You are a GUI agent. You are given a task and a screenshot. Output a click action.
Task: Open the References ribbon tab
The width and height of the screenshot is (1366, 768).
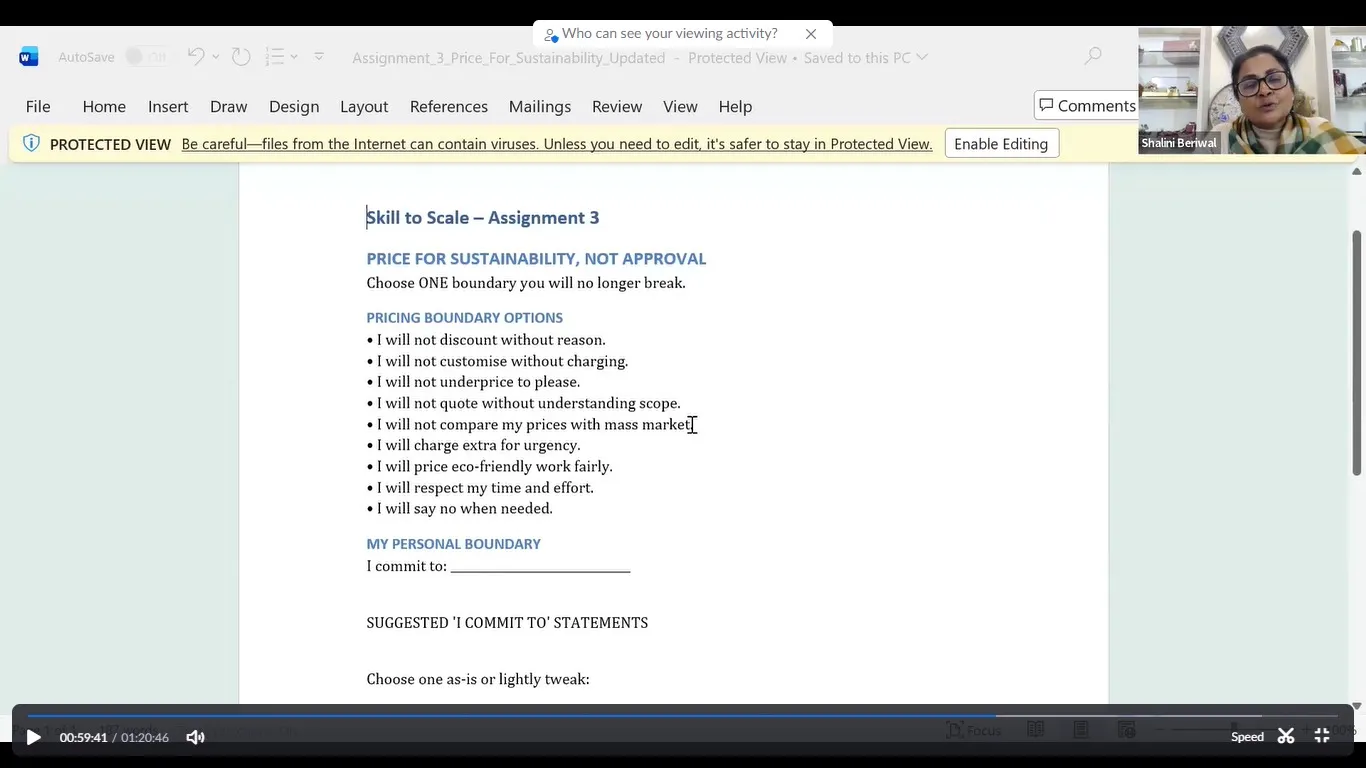448,106
